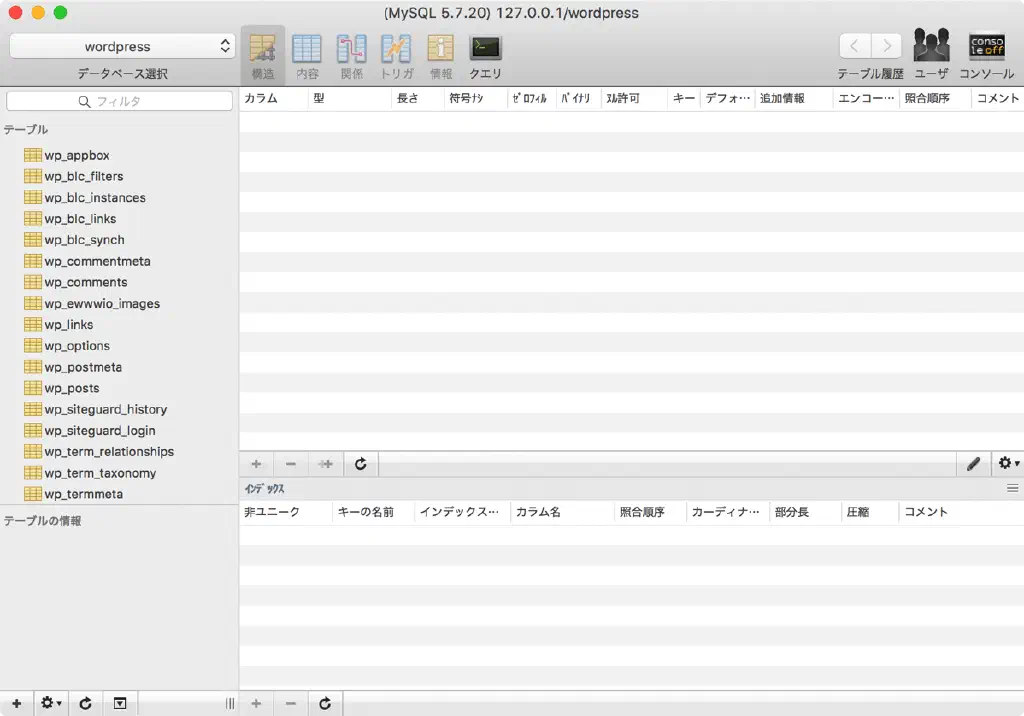1024x716 pixels.
Task: Open the wordpress database selection dropdown
Action: 122,46
